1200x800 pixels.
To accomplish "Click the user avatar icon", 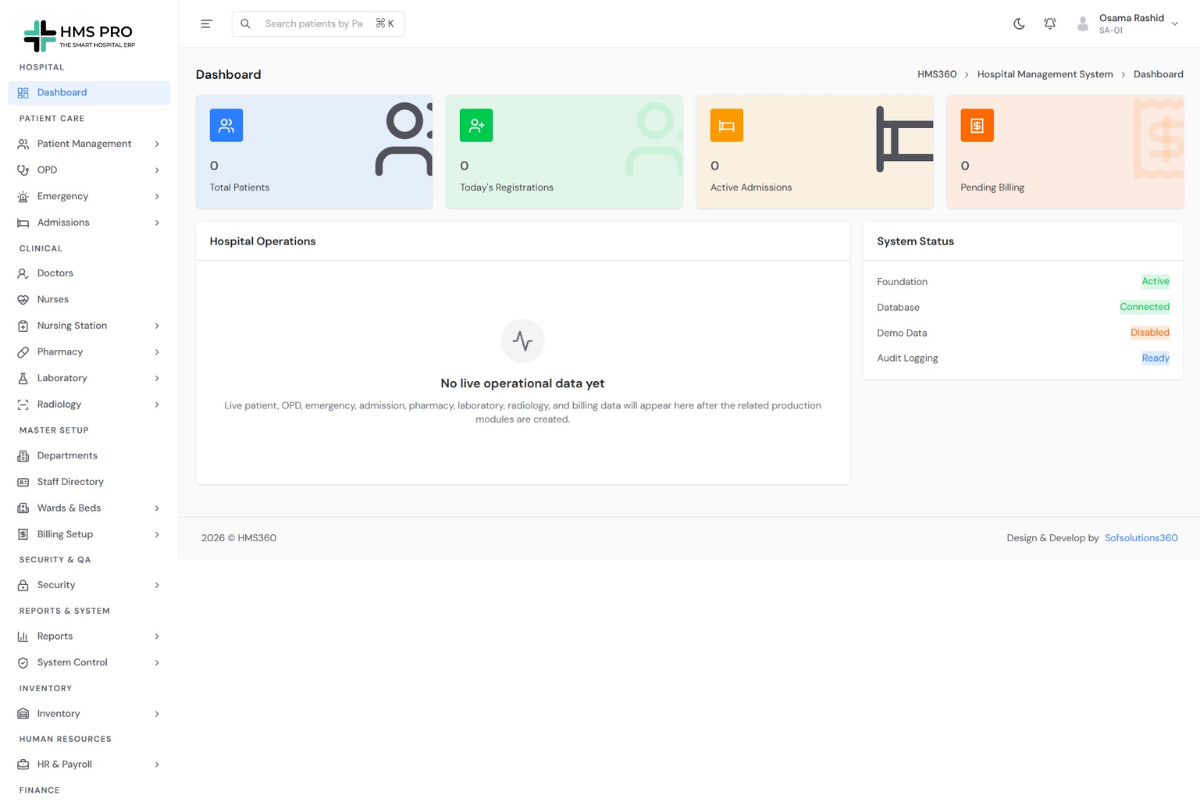I will [x=1082, y=24].
